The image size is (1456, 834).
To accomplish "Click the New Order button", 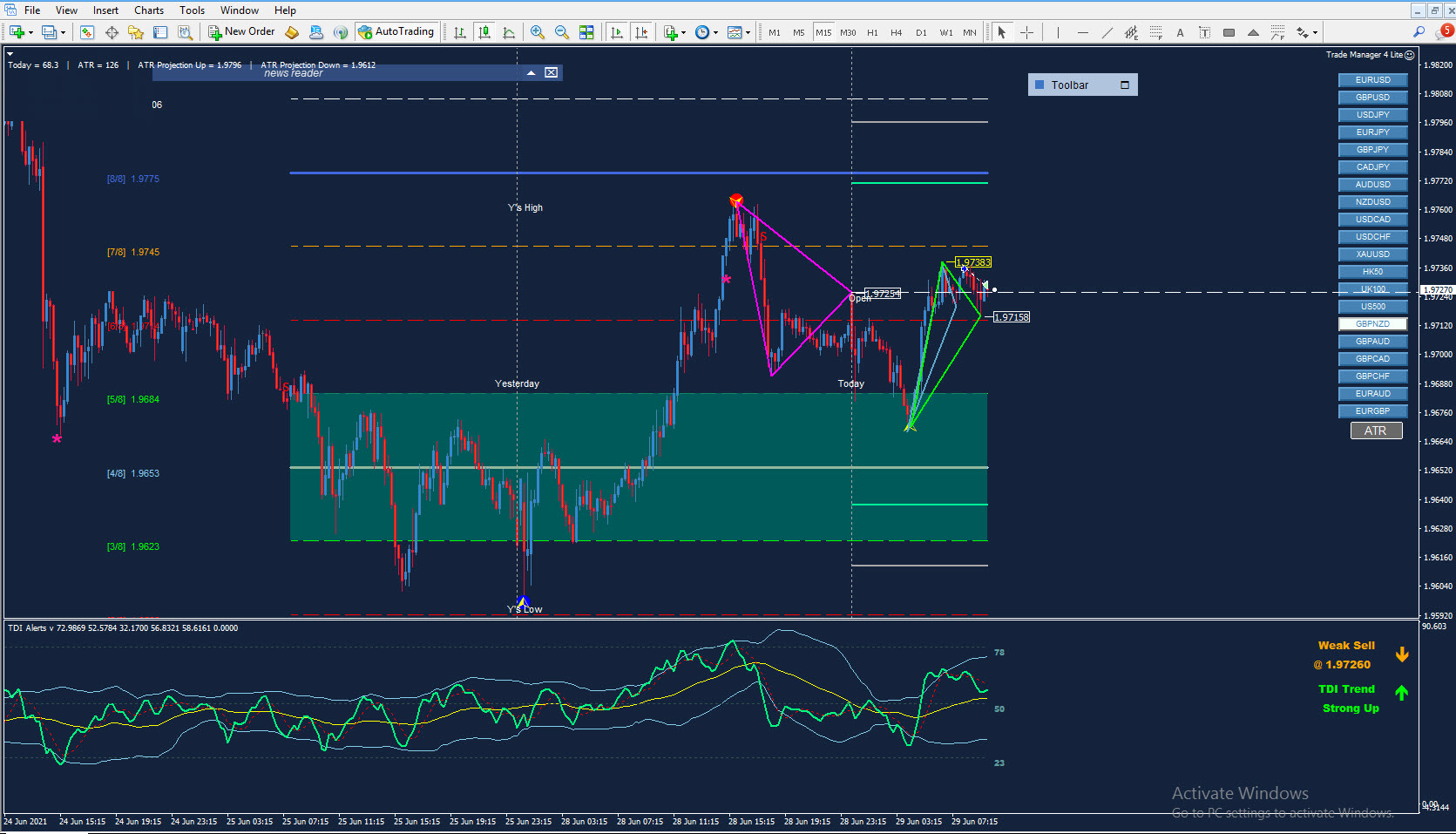I will coord(241,32).
